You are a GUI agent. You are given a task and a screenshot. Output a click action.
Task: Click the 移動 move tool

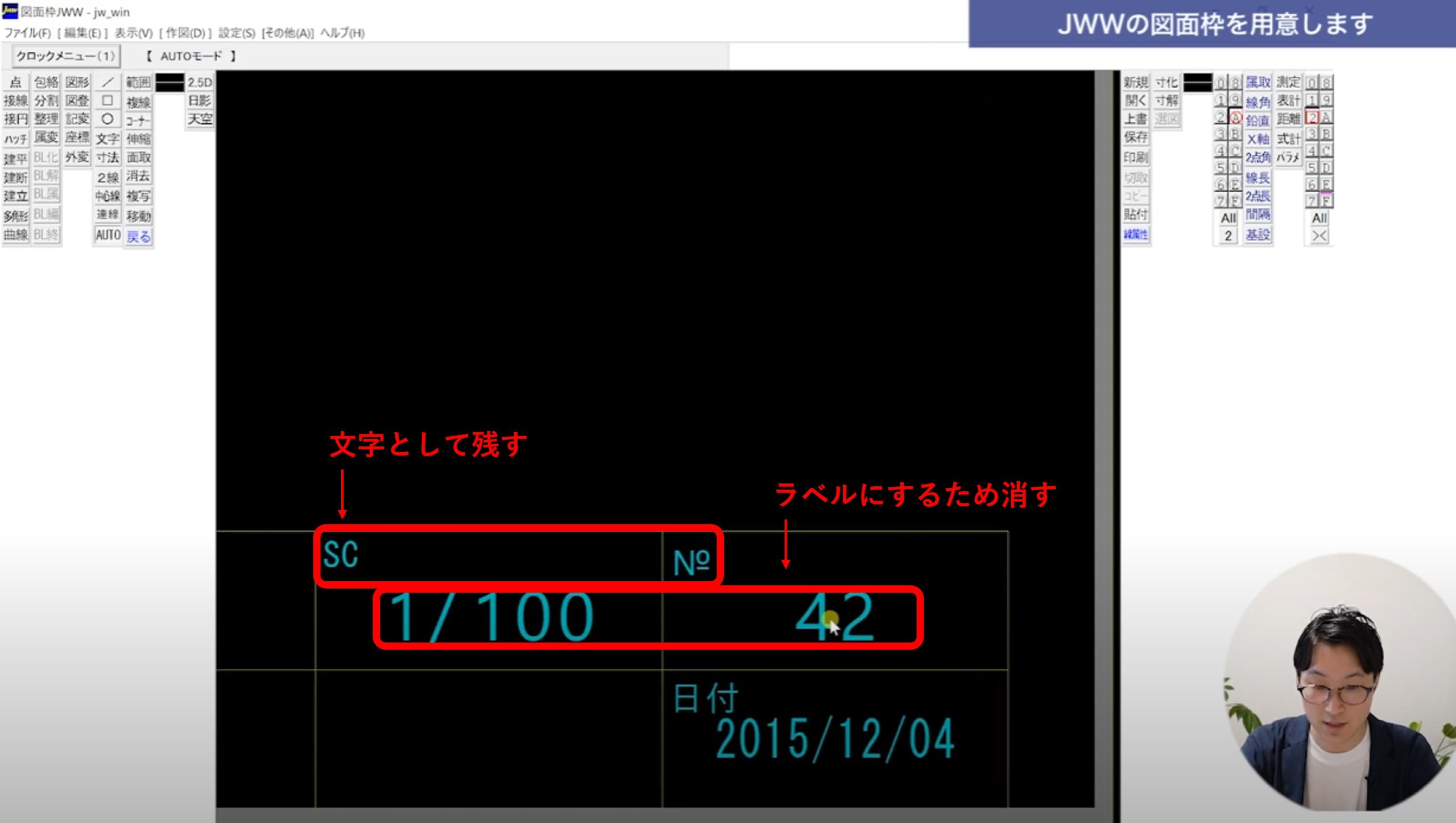coord(138,216)
